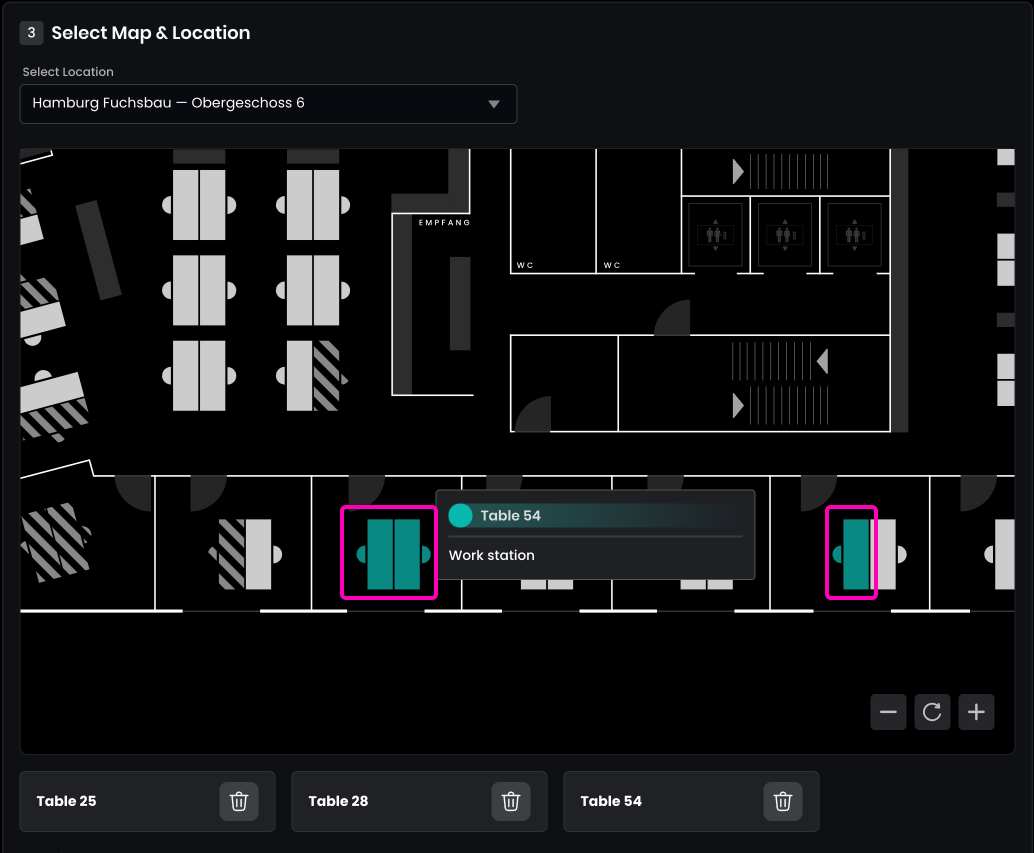1034x853 pixels.
Task: Reset the map view rotation icon
Action: 932,712
